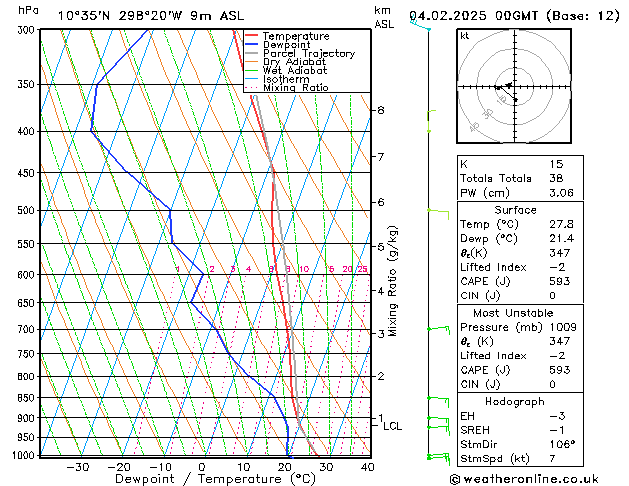
Task: Click the "LCL" marker label
Action: coord(392,426)
